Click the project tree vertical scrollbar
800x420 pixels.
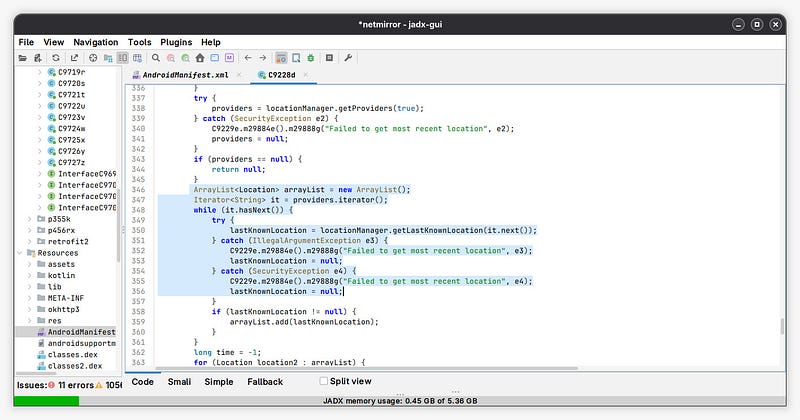click(x=119, y=225)
